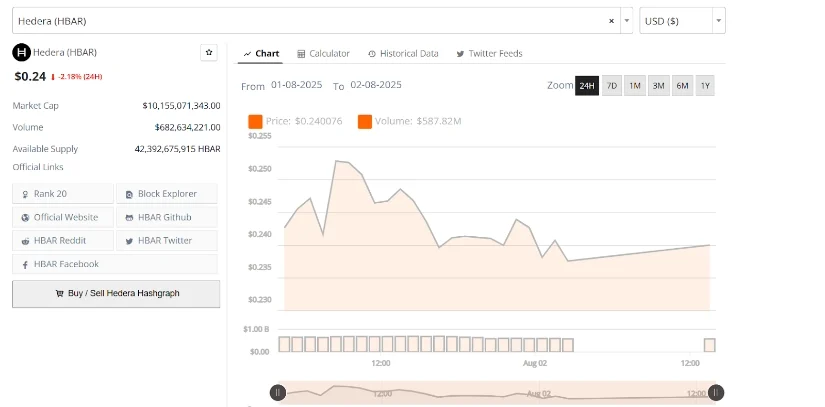Screen dimensions: 825x407
Task: Clear the Hedera (HBAR) selection with the x
Action: 611,21
